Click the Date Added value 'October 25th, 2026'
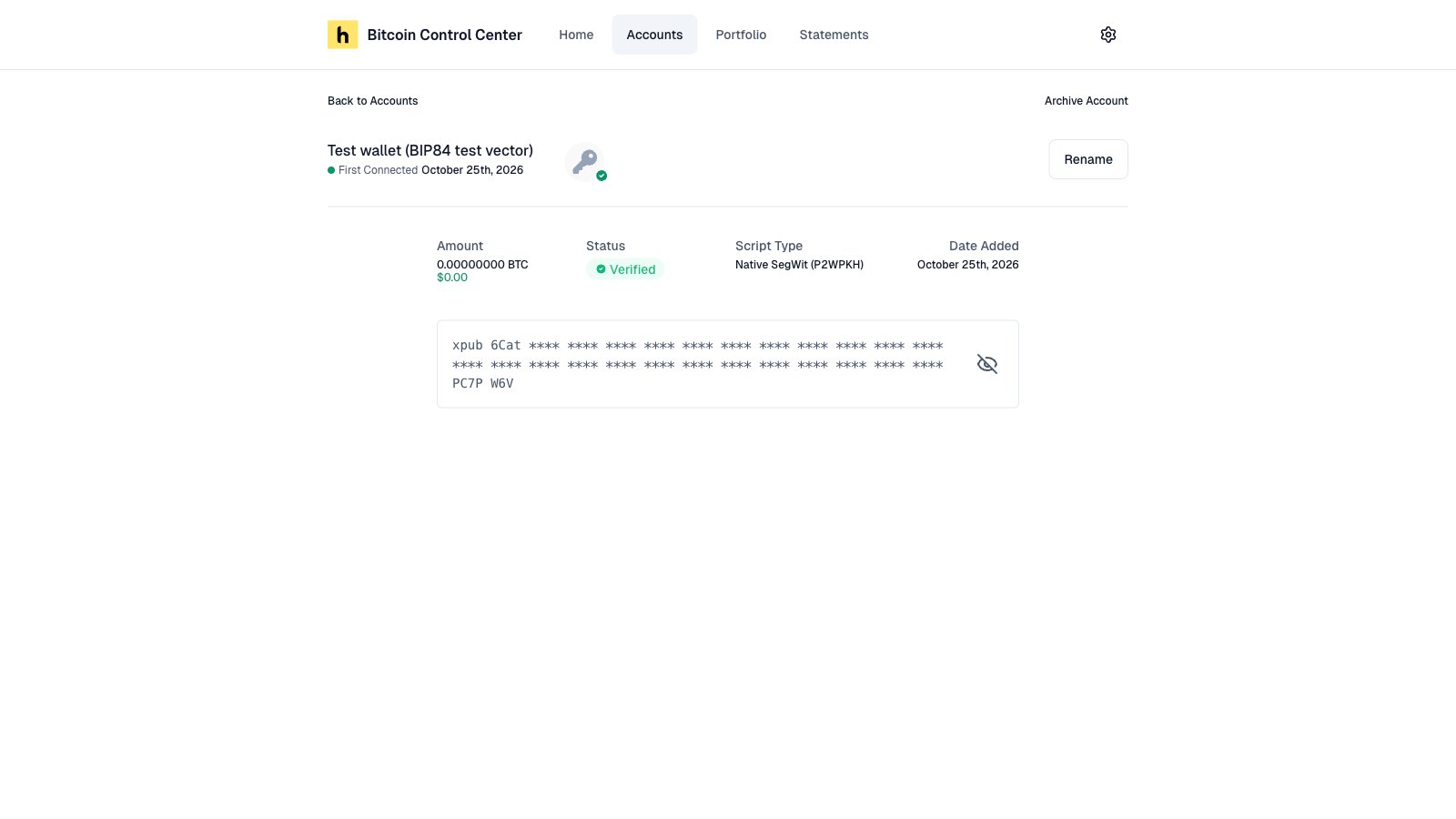 (x=967, y=265)
